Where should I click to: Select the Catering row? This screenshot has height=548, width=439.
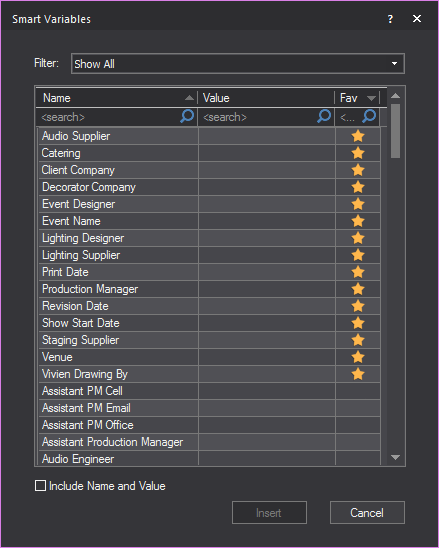[209, 153]
